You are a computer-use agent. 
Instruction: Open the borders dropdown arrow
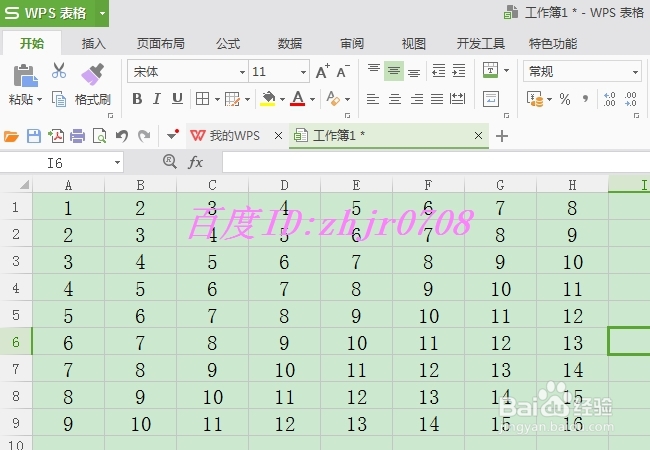pos(217,99)
